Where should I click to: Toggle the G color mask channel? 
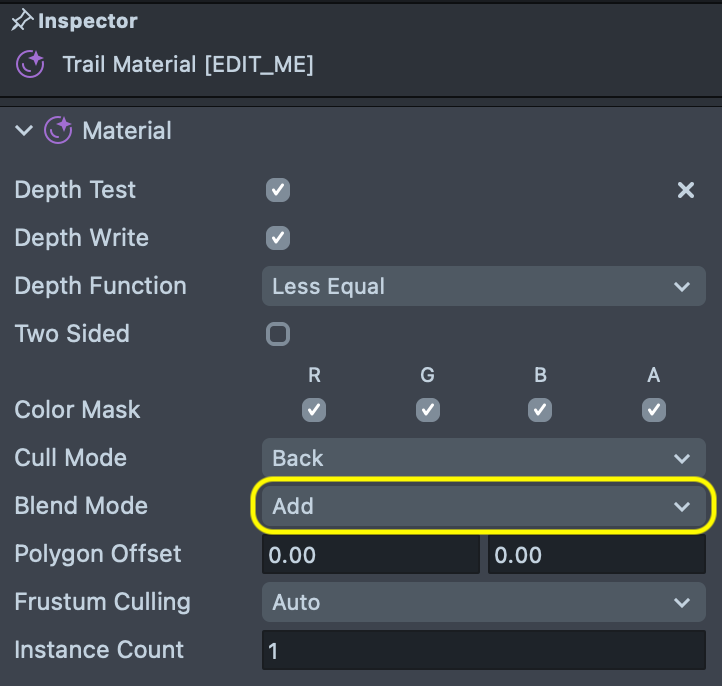point(427,410)
